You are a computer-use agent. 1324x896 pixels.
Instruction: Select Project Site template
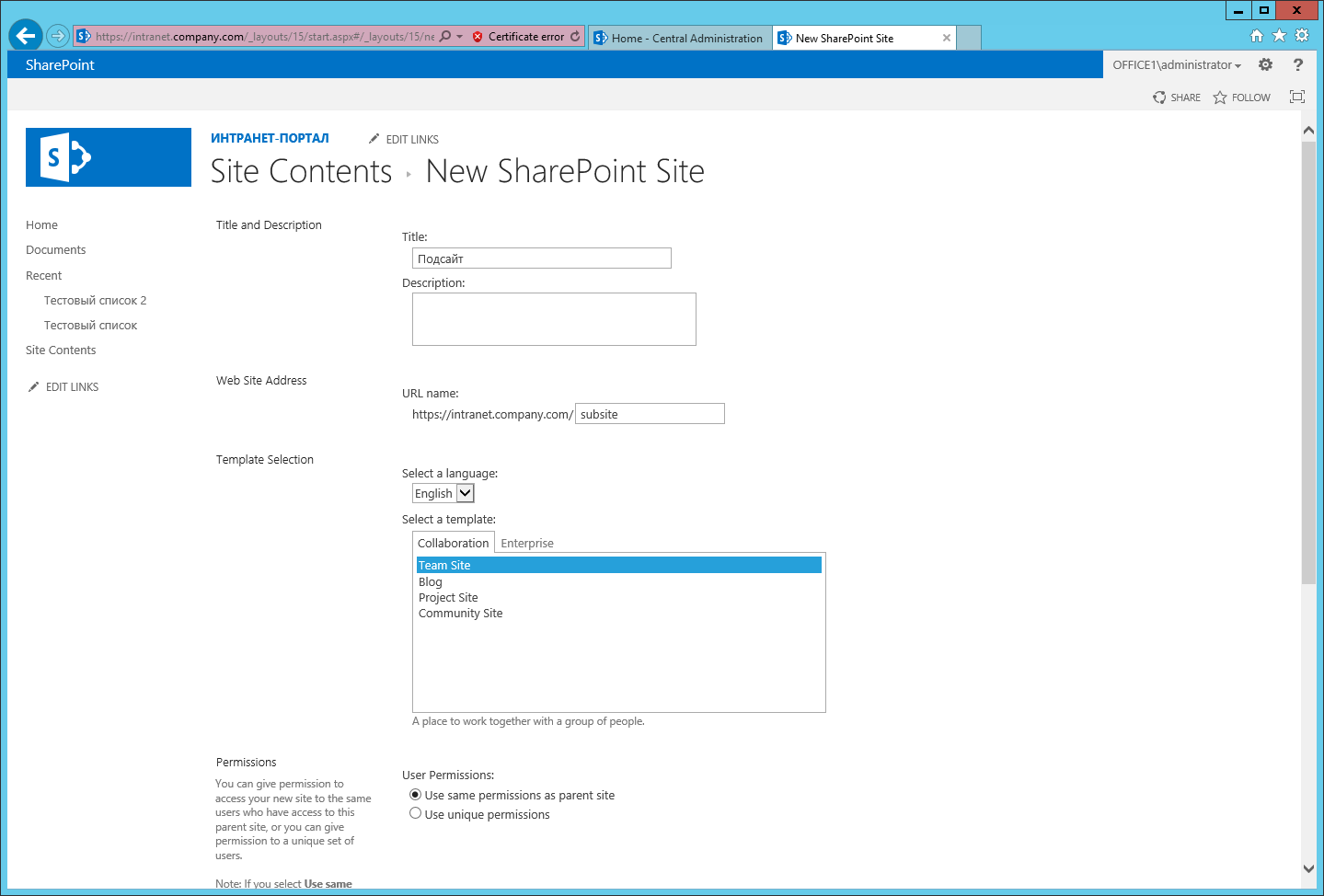pos(619,598)
